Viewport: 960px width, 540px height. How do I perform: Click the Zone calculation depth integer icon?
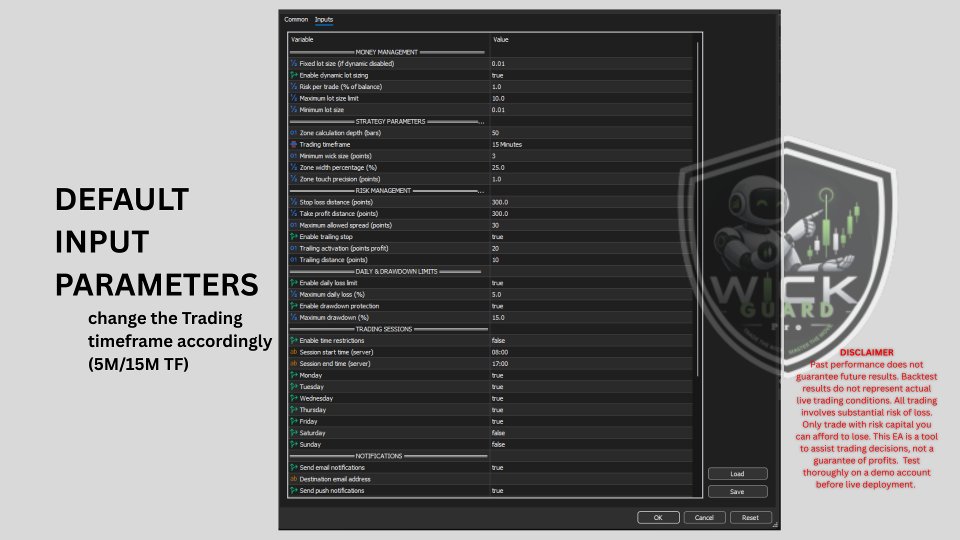(x=294, y=133)
